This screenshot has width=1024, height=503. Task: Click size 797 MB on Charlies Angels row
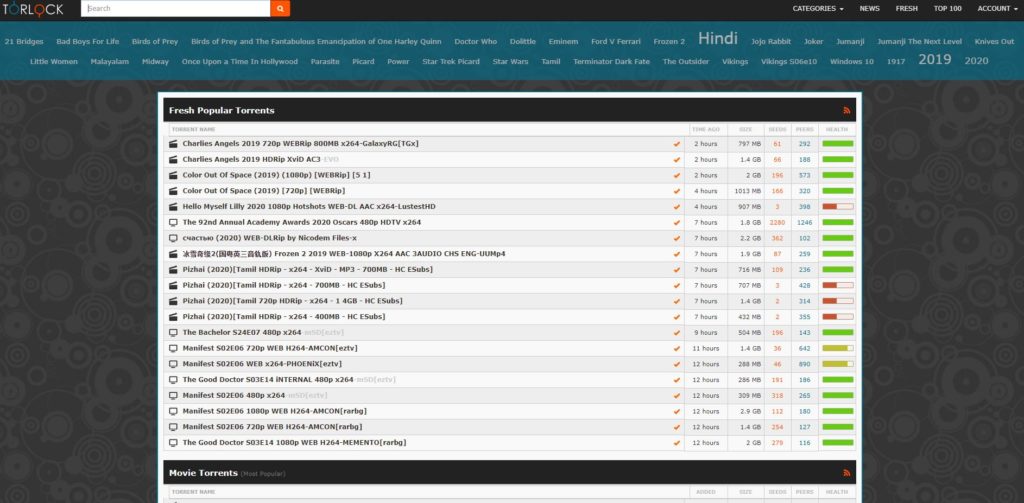tap(750, 144)
